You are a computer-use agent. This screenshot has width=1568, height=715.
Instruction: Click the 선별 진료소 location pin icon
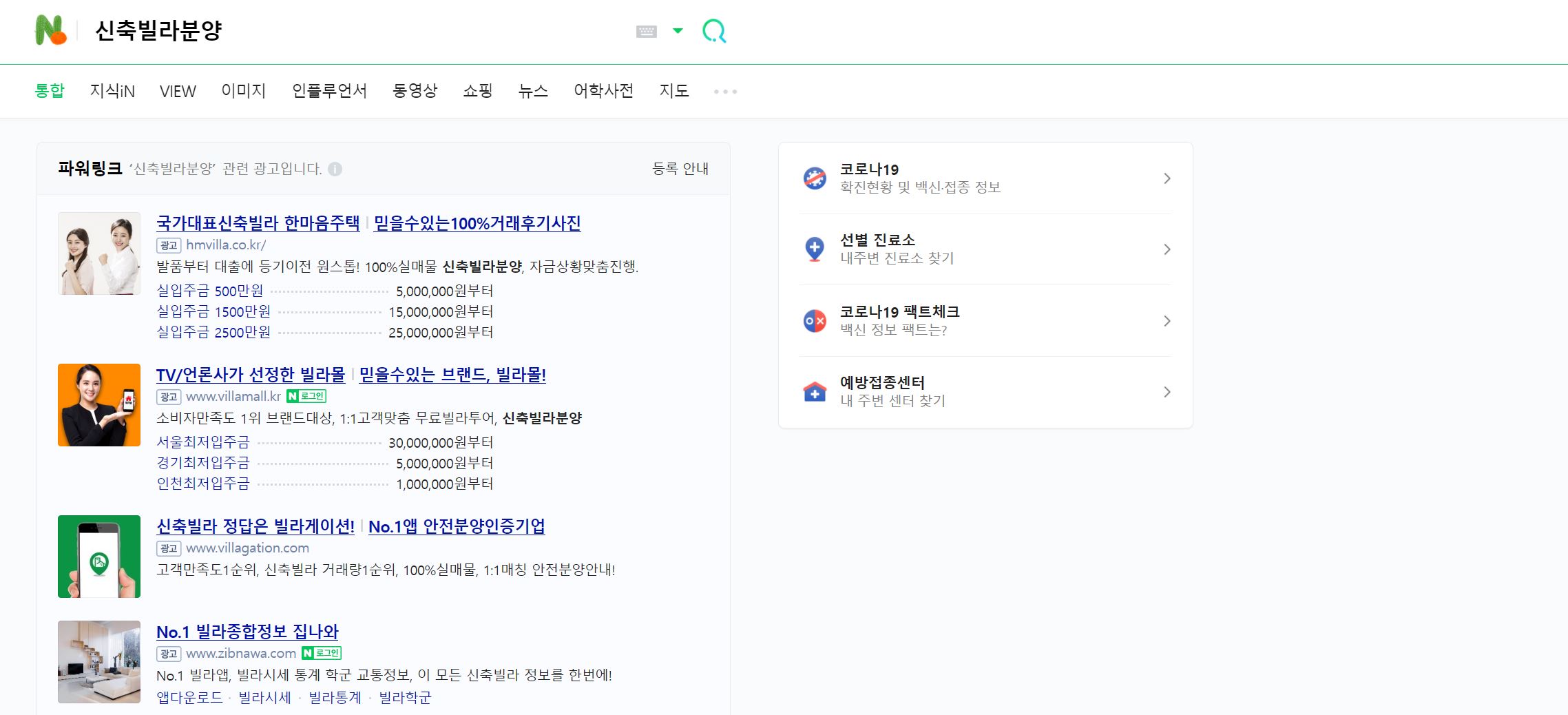815,249
